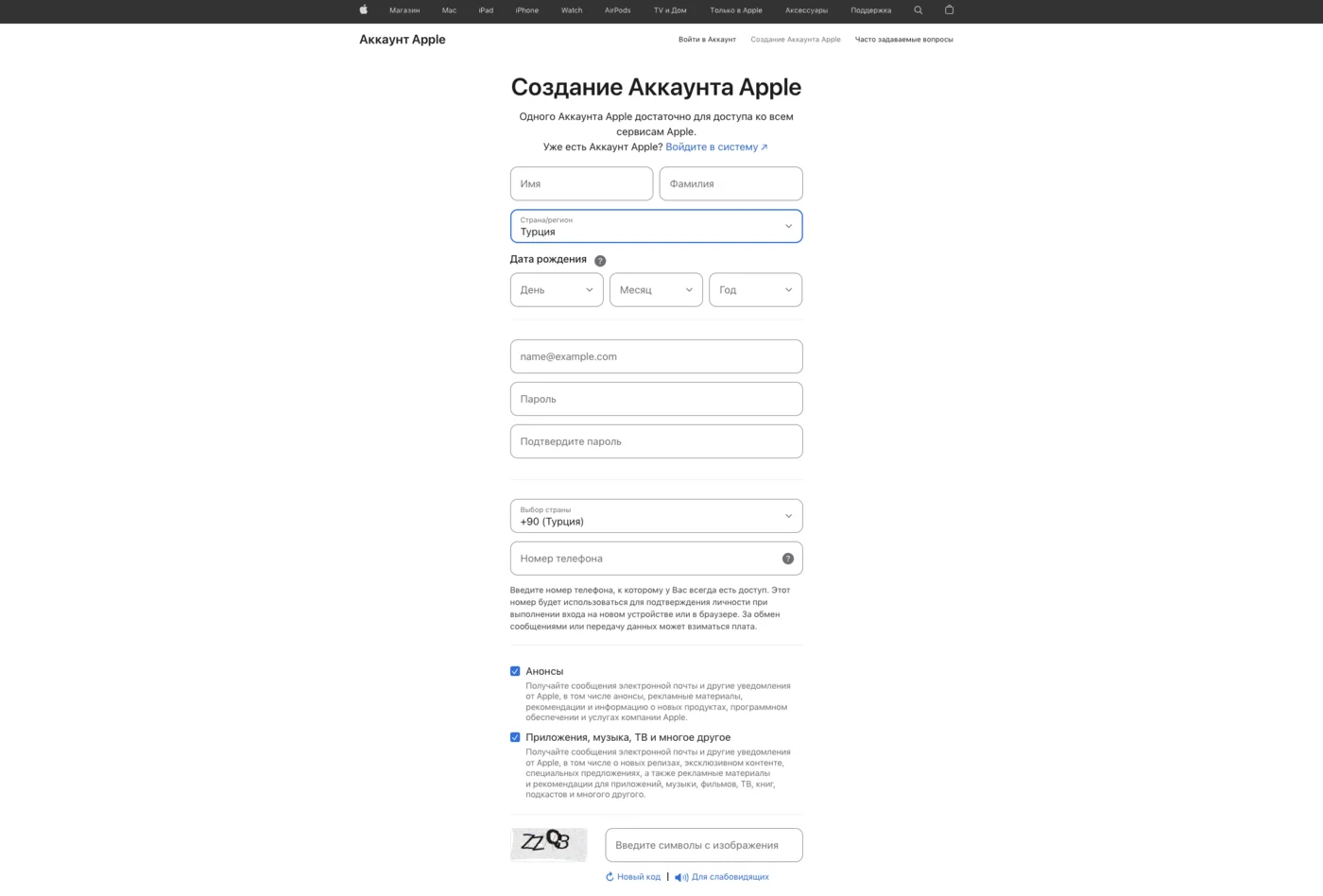Image resolution: width=1323 pixels, height=896 pixels.
Task: Toggle Приложения, музыка, ТВ checkbox
Action: click(x=515, y=737)
